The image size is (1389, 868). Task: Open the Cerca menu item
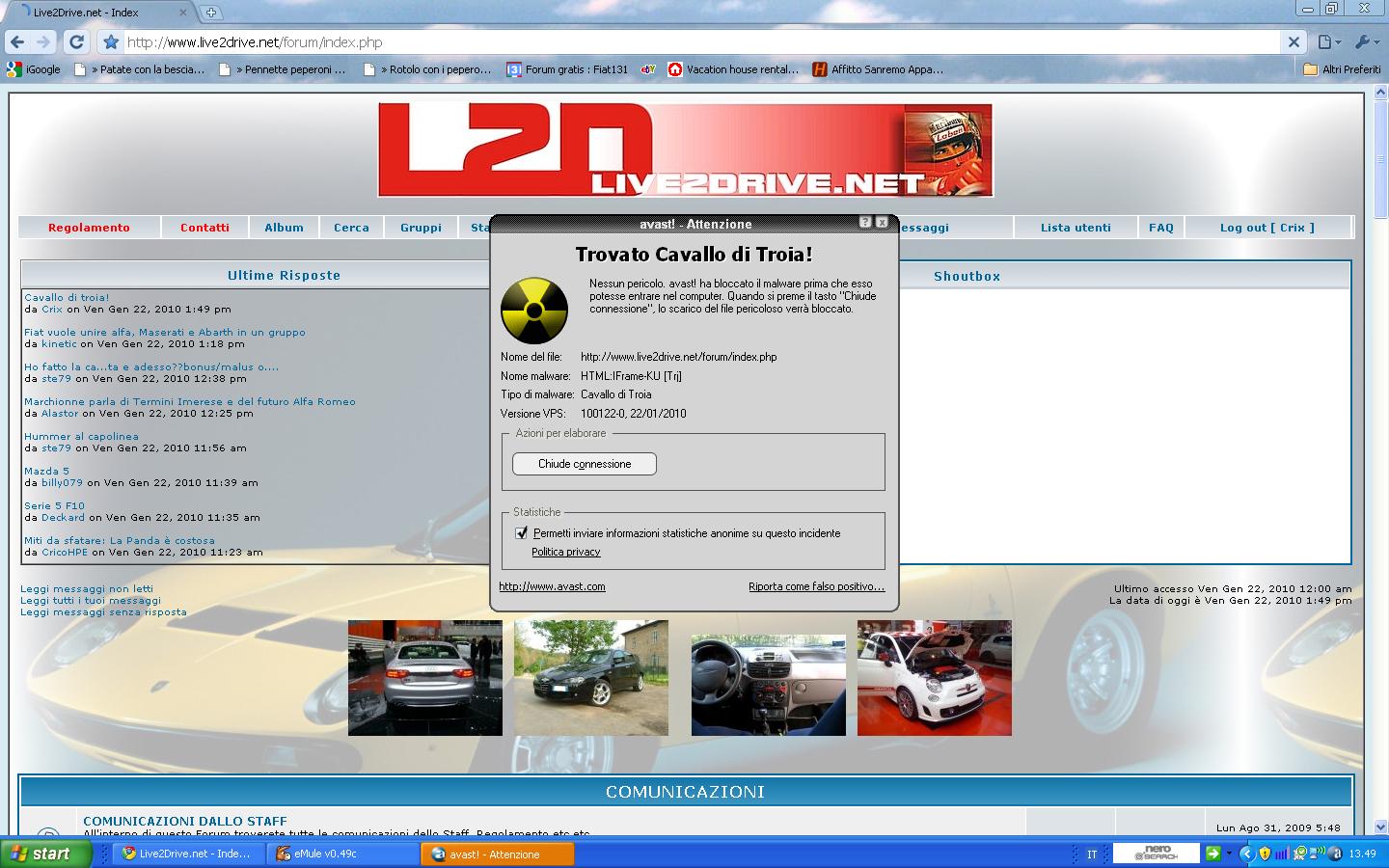pyautogui.click(x=351, y=228)
